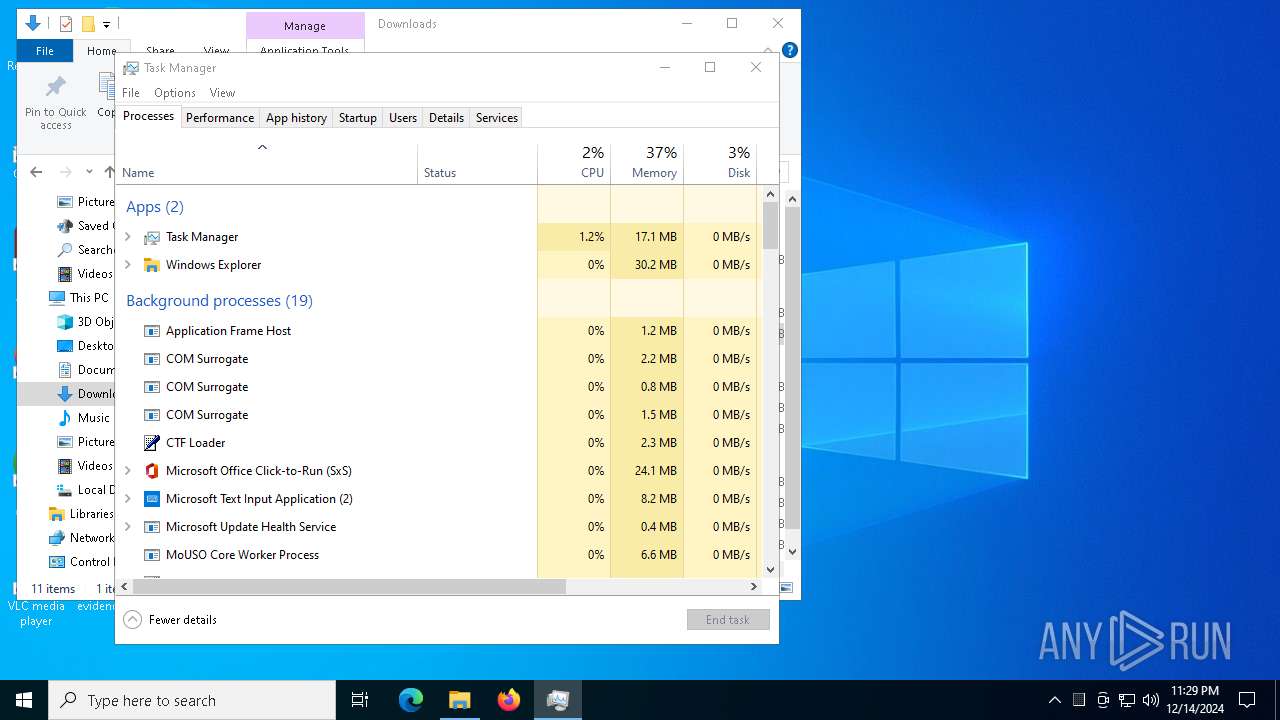Select the Manage ribbon tab in Explorer
Screen dimensions: 1280x720
pyautogui.click(x=305, y=26)
